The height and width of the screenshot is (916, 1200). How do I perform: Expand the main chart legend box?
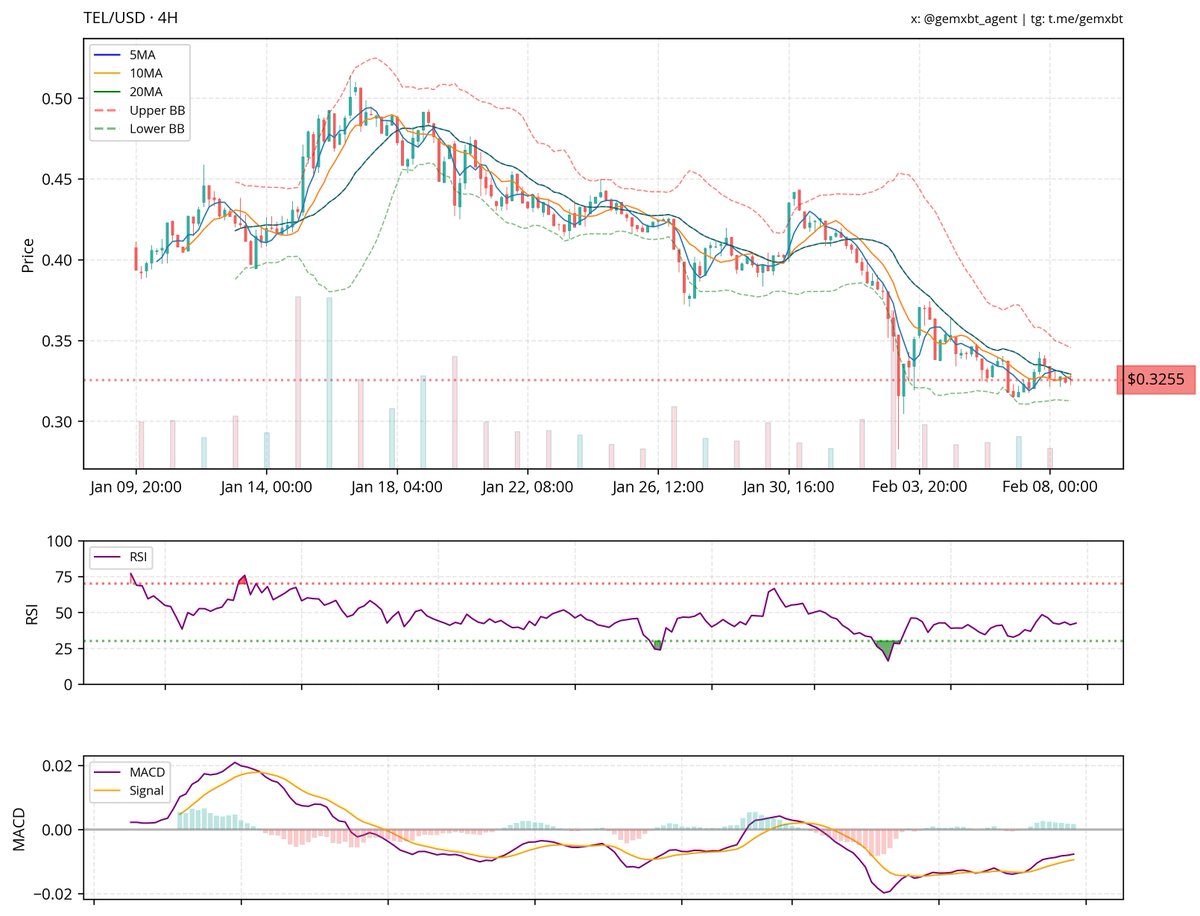(140, 91)
